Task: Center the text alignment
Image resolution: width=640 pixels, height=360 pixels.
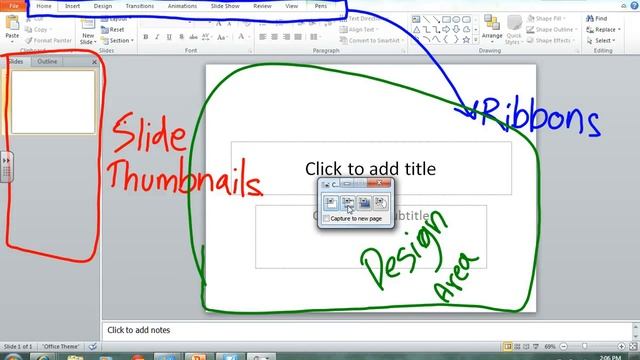Action: tap(275, 37)
